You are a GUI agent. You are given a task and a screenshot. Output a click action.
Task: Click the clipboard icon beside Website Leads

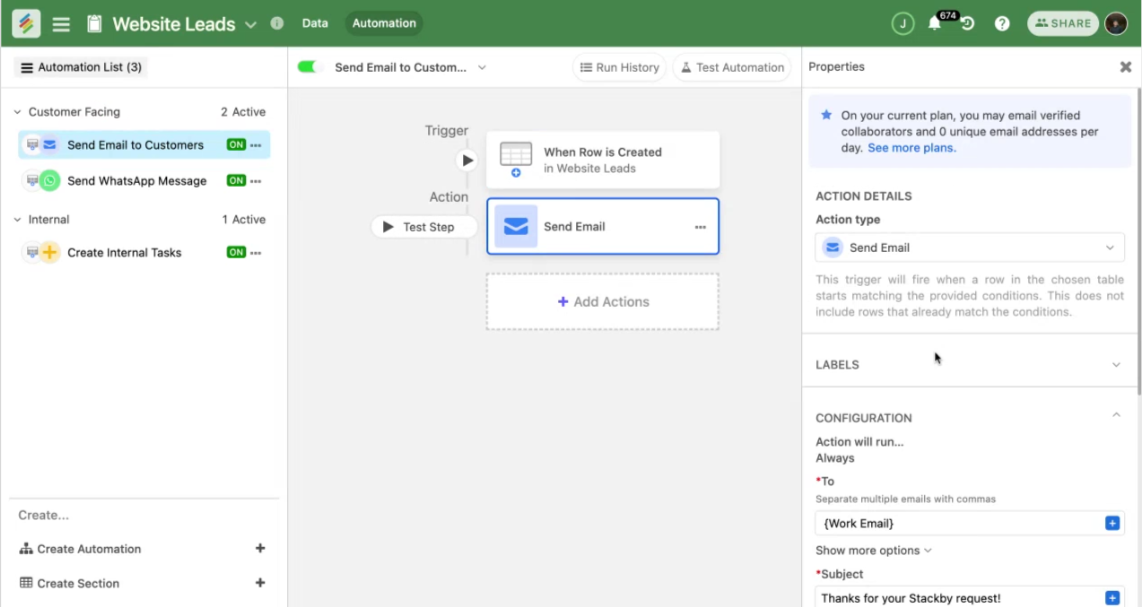click(94, 24)
